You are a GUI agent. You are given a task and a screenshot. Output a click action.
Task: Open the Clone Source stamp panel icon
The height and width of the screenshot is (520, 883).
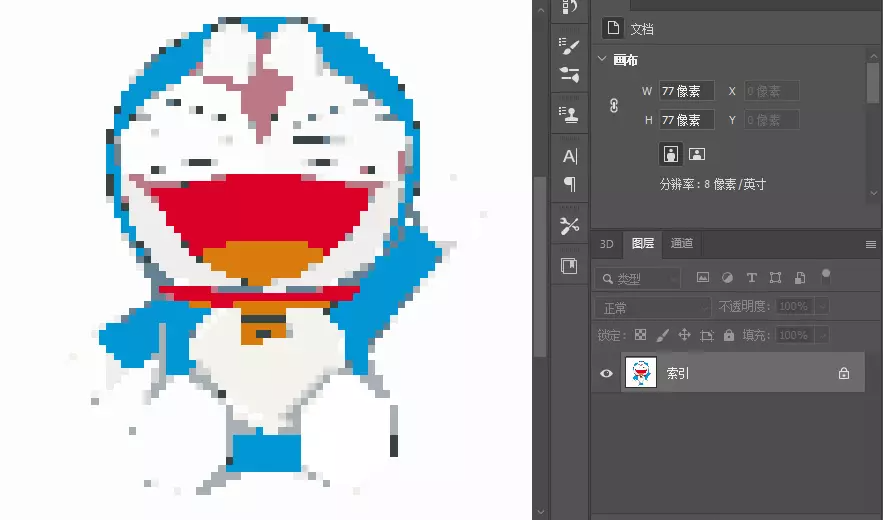(x=569, y=114)
